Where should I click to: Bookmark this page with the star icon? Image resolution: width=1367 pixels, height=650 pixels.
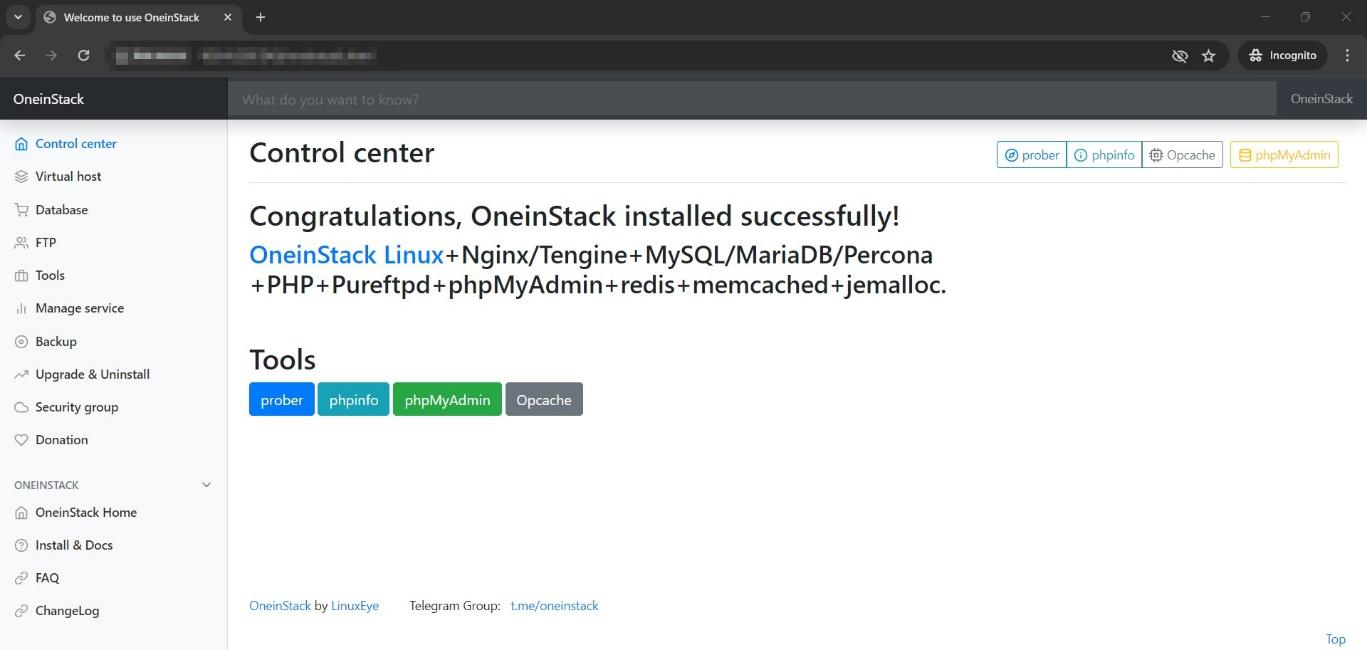(1208, 56)
